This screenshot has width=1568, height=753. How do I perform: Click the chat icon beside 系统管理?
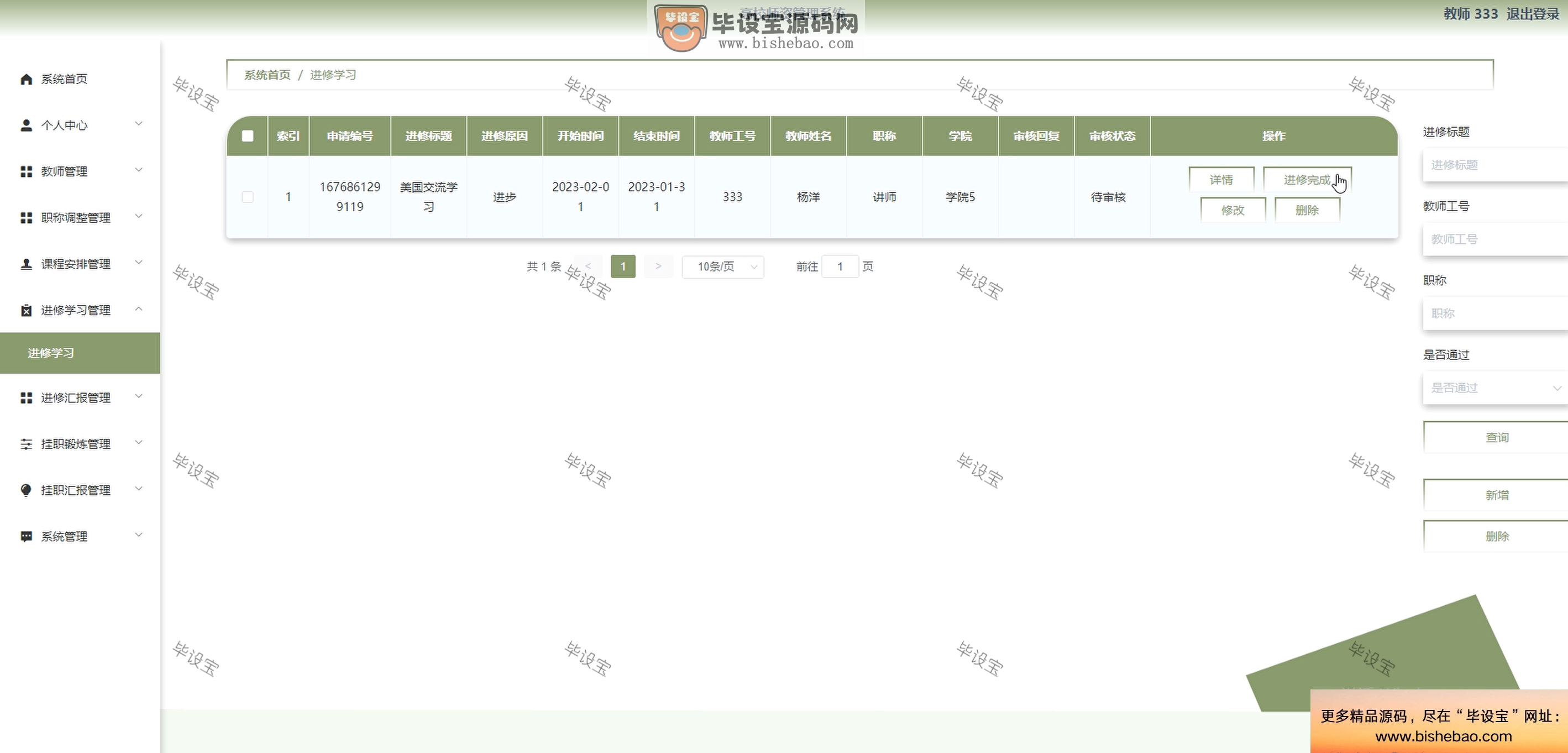click(26, 537)
